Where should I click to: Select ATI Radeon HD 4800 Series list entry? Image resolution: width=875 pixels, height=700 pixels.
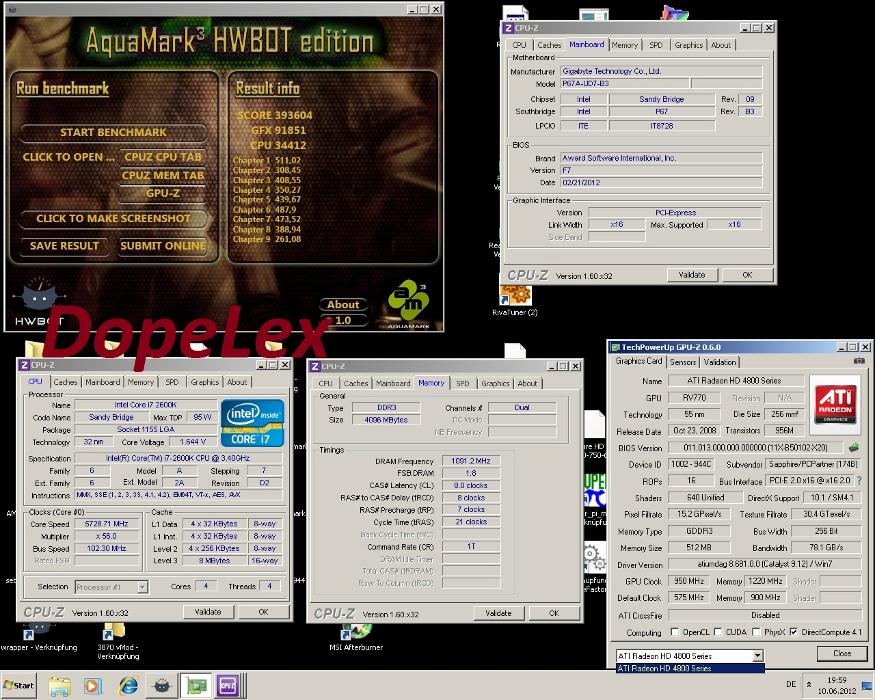(x=690, y=668)
